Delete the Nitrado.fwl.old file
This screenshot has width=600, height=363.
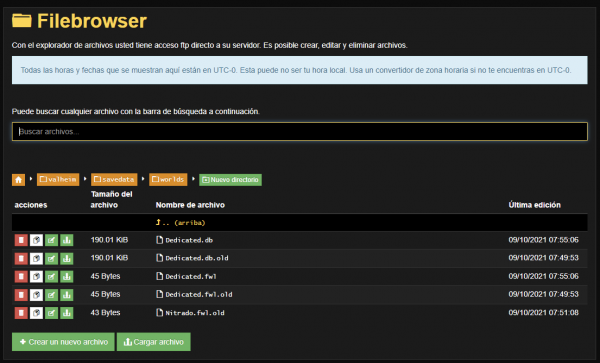click(21, 313)
